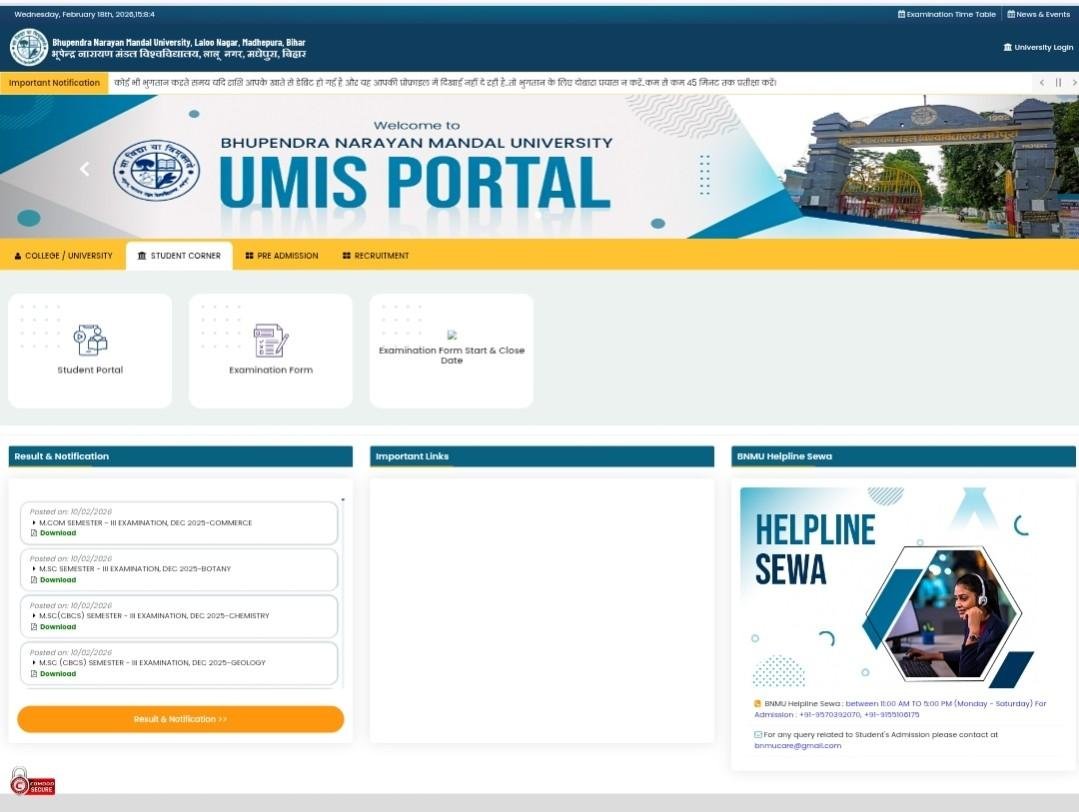Download M.COM Semester III Commerce result
This screenshot has height=812, width=1079.
(x=57, y=533)
